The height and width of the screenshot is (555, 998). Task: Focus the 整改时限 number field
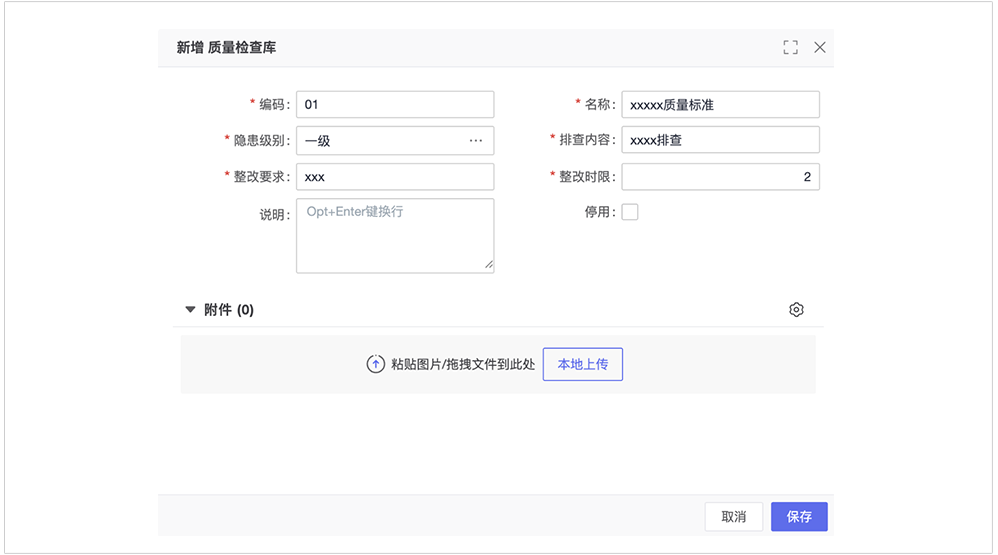(720, 177)
